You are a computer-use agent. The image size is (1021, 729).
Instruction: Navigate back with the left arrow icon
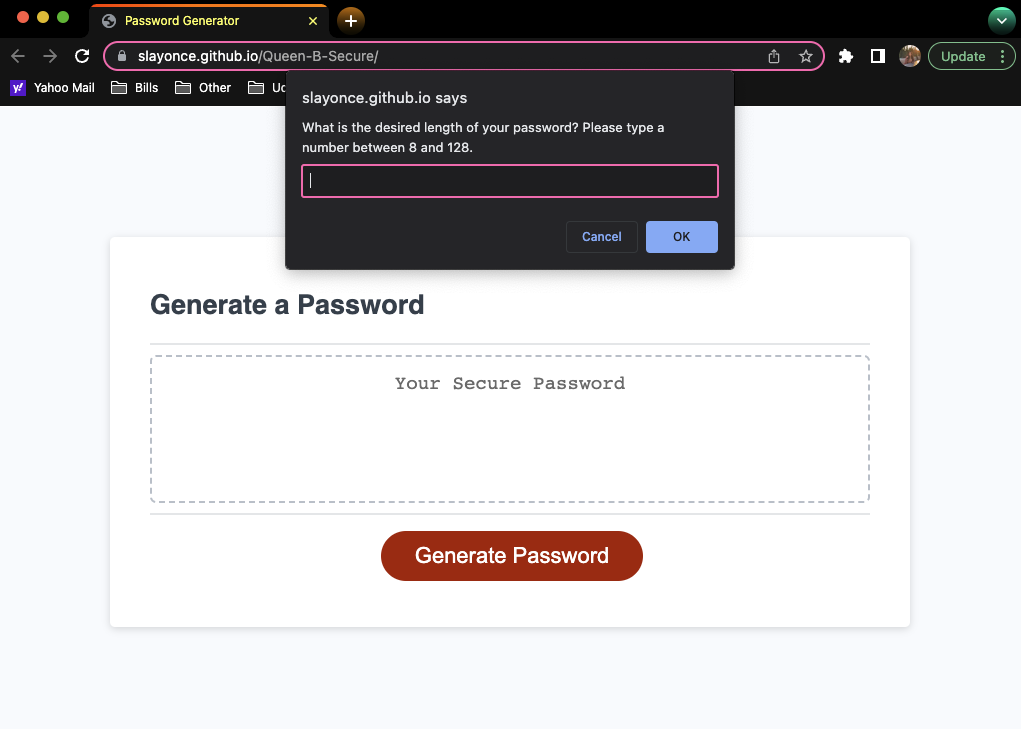[x=17, y=56]
